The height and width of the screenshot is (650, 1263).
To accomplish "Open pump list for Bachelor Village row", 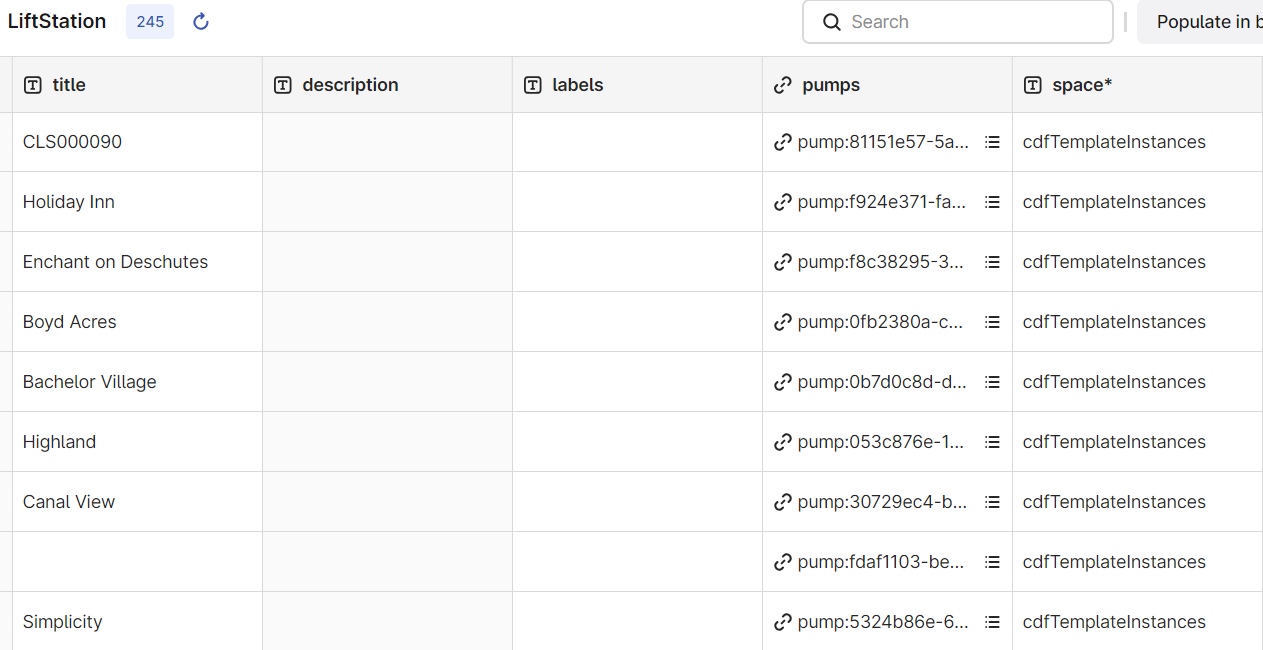I will (992, 382).
